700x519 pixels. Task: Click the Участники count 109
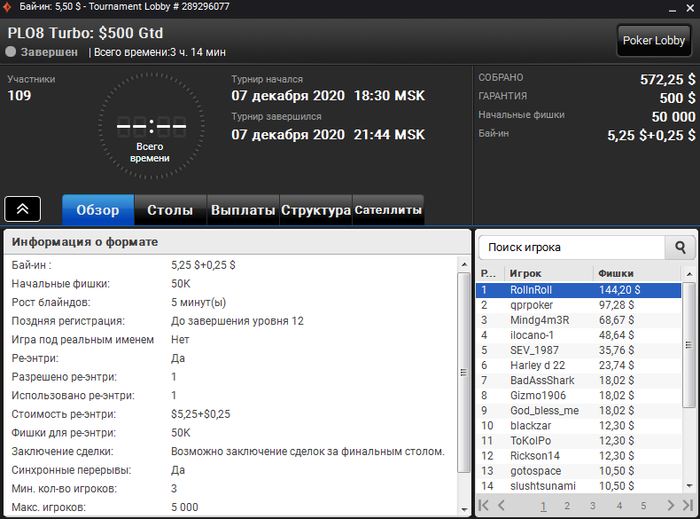(19, 95)
